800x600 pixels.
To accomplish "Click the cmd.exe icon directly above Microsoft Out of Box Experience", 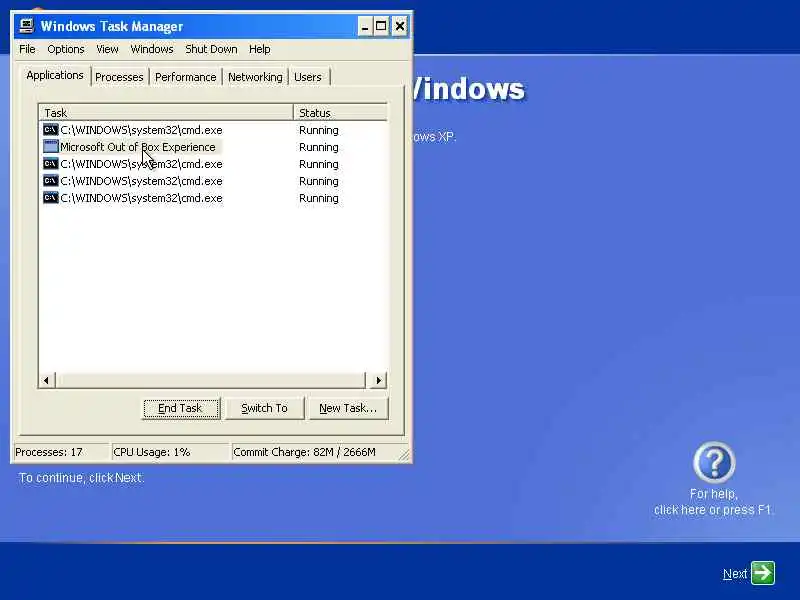I will coord(51,130).
